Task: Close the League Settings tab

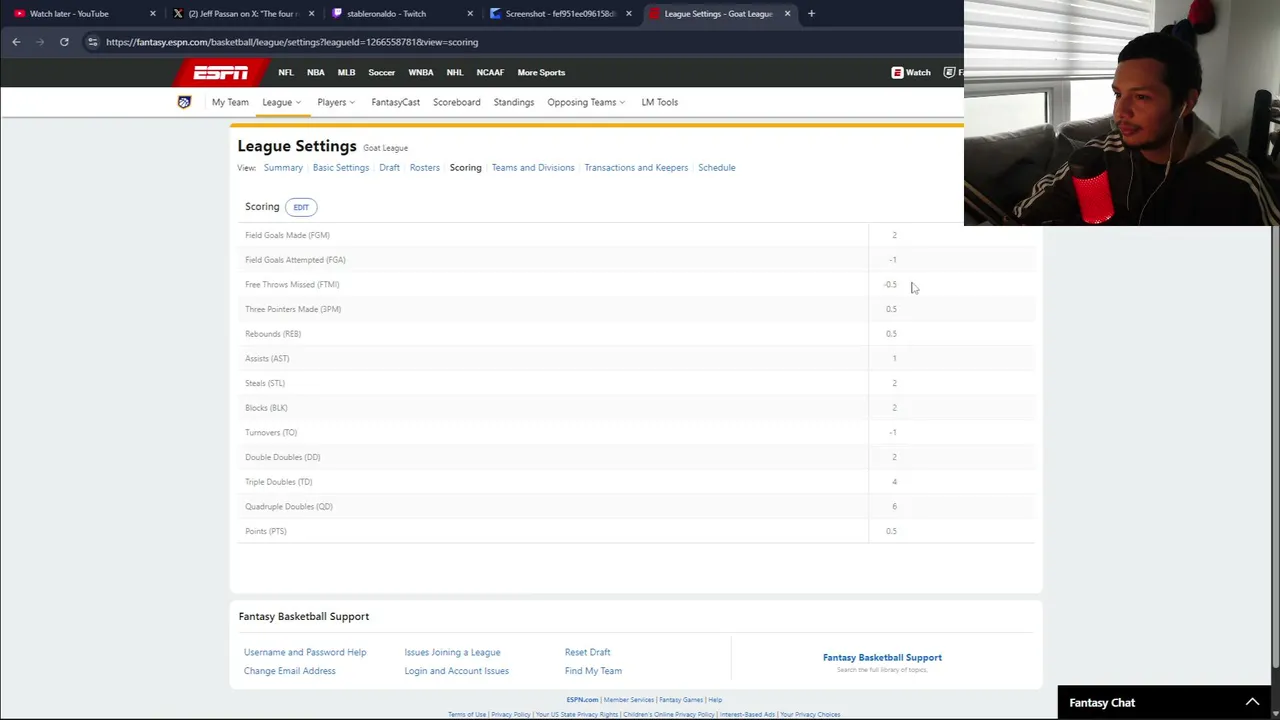Action: coord(787,14)
